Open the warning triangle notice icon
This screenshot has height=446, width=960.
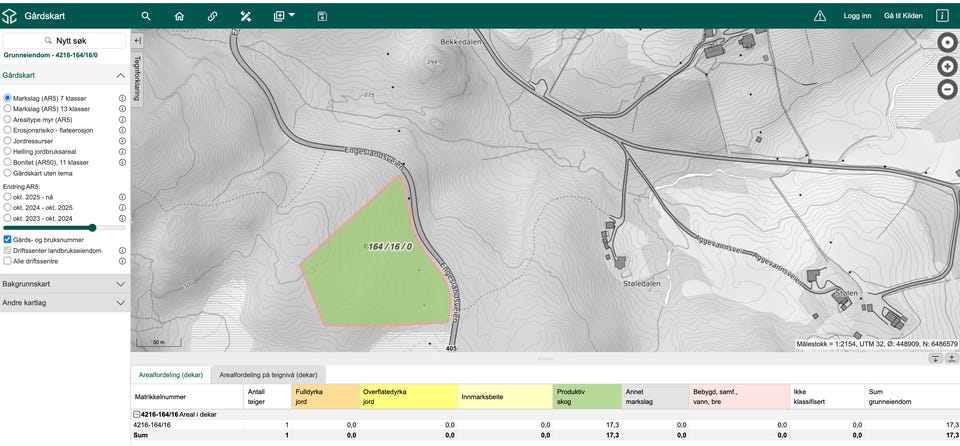(x=820, y=17)
